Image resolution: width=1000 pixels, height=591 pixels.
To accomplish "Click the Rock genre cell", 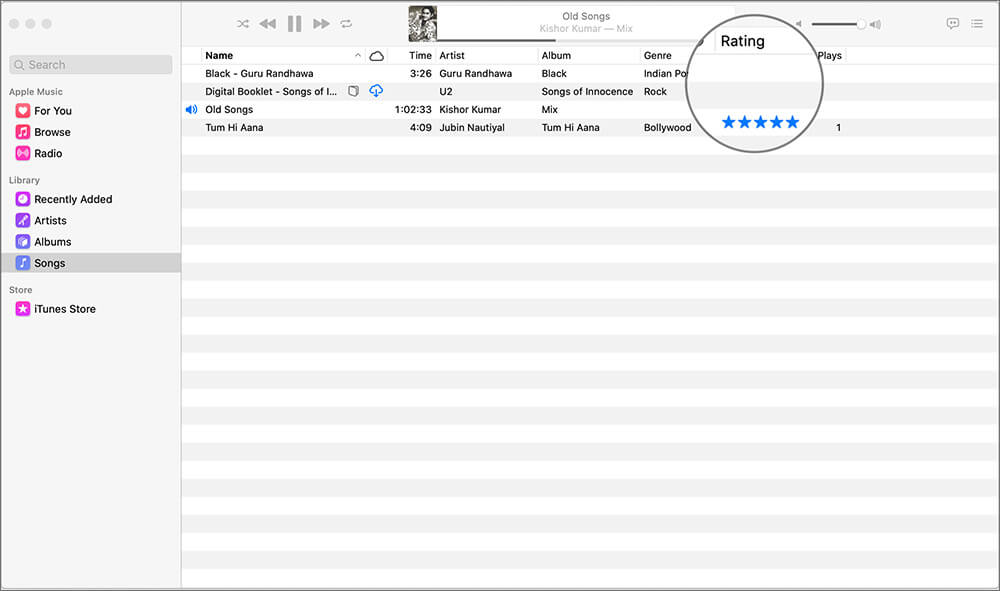I will (x=655, y=91).
